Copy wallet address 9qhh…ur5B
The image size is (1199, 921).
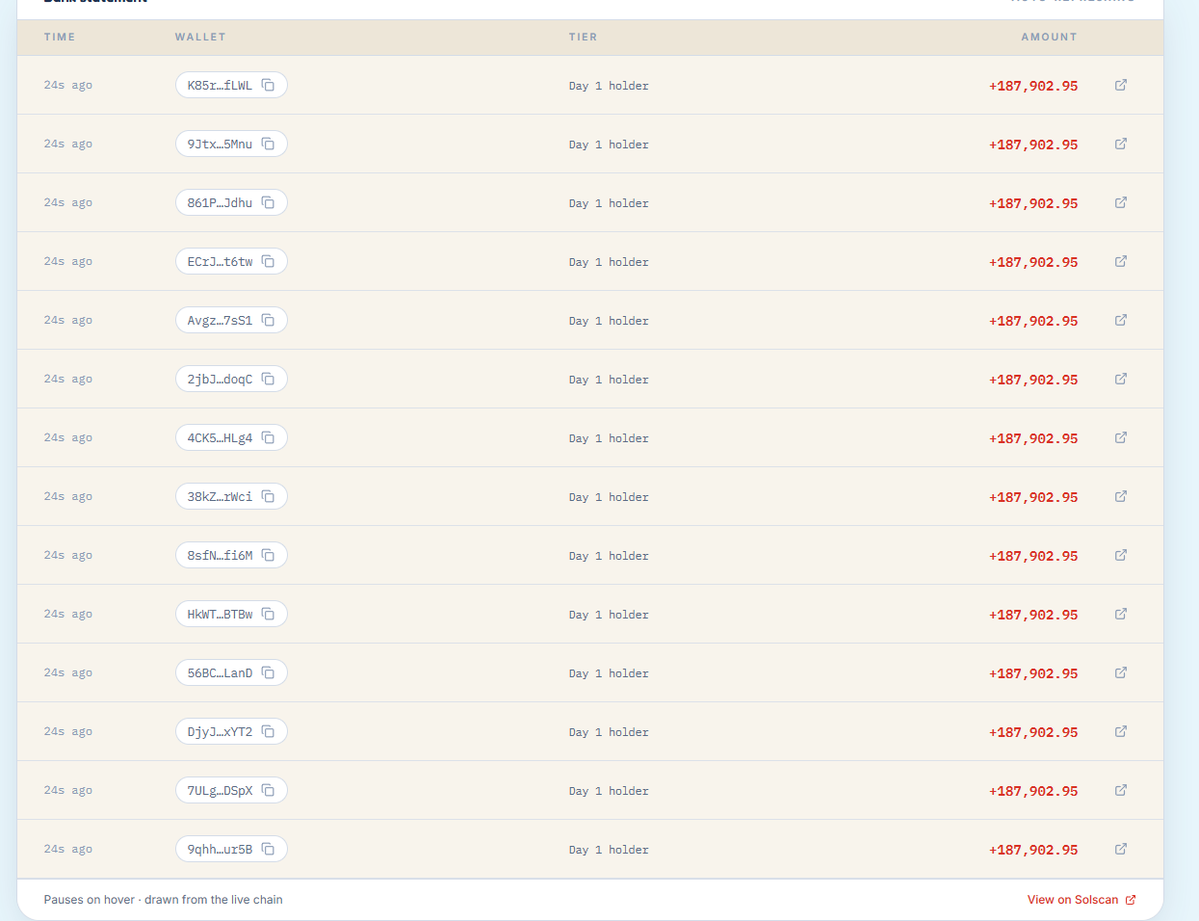pyautogui.click(x=268, y=849)
